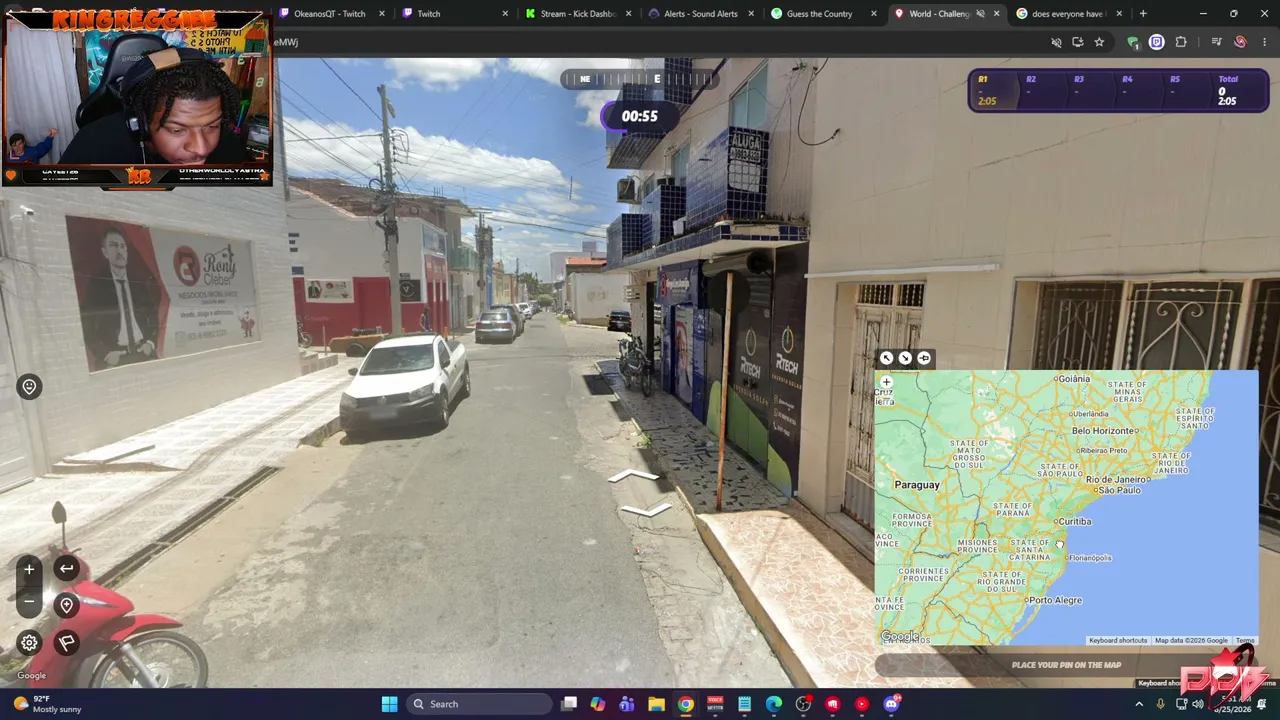Open Google Chrome from the taskbar
This screenshot has height=720, width=1280.
pos(686,704)
